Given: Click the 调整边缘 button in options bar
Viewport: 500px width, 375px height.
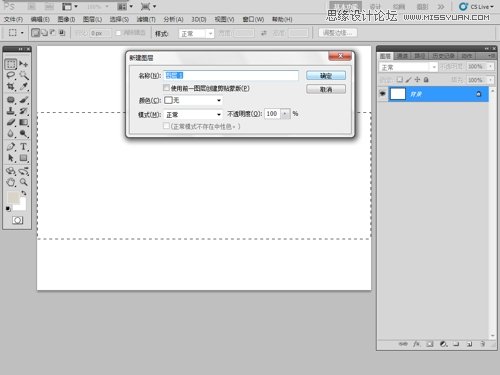Looking at the screenshot, I should coord(338,33).
